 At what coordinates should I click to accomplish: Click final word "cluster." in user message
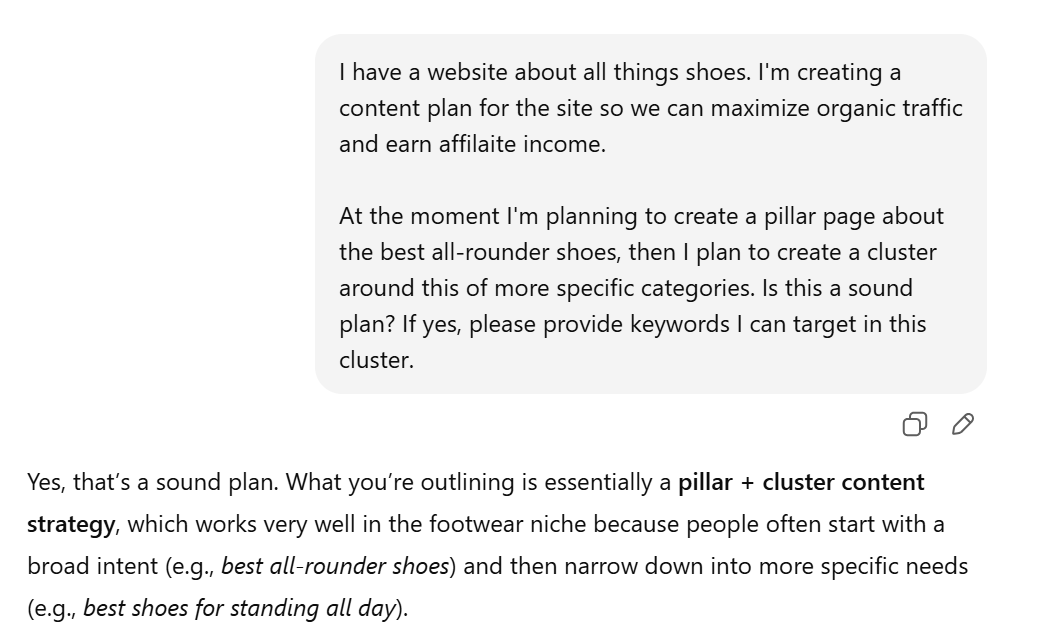[376, 360]
